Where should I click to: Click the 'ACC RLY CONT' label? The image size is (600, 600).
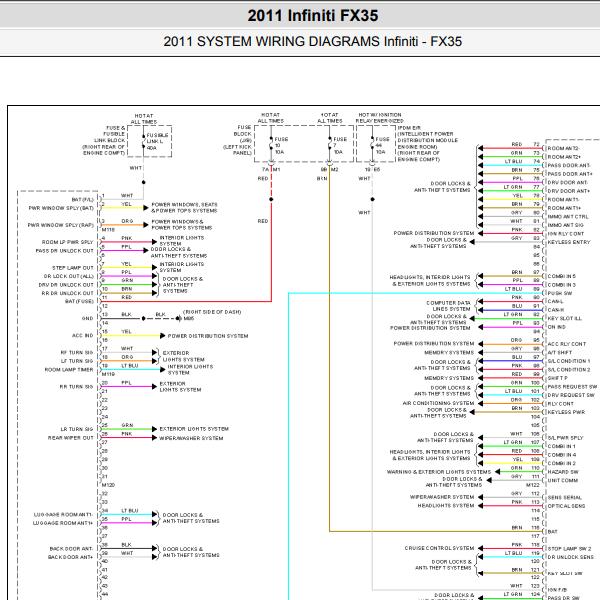567,344
